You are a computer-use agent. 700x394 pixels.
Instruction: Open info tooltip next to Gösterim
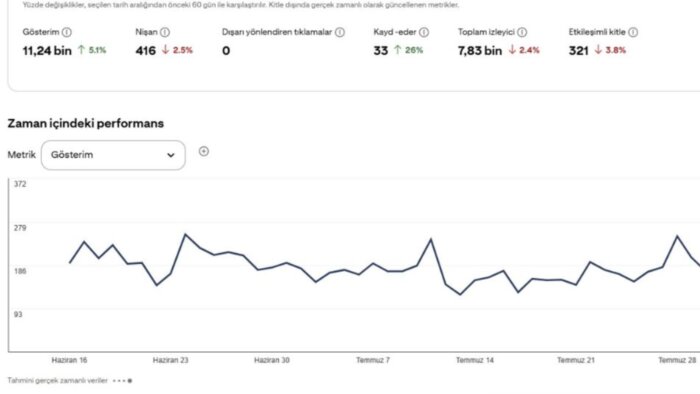click(67, 32)
